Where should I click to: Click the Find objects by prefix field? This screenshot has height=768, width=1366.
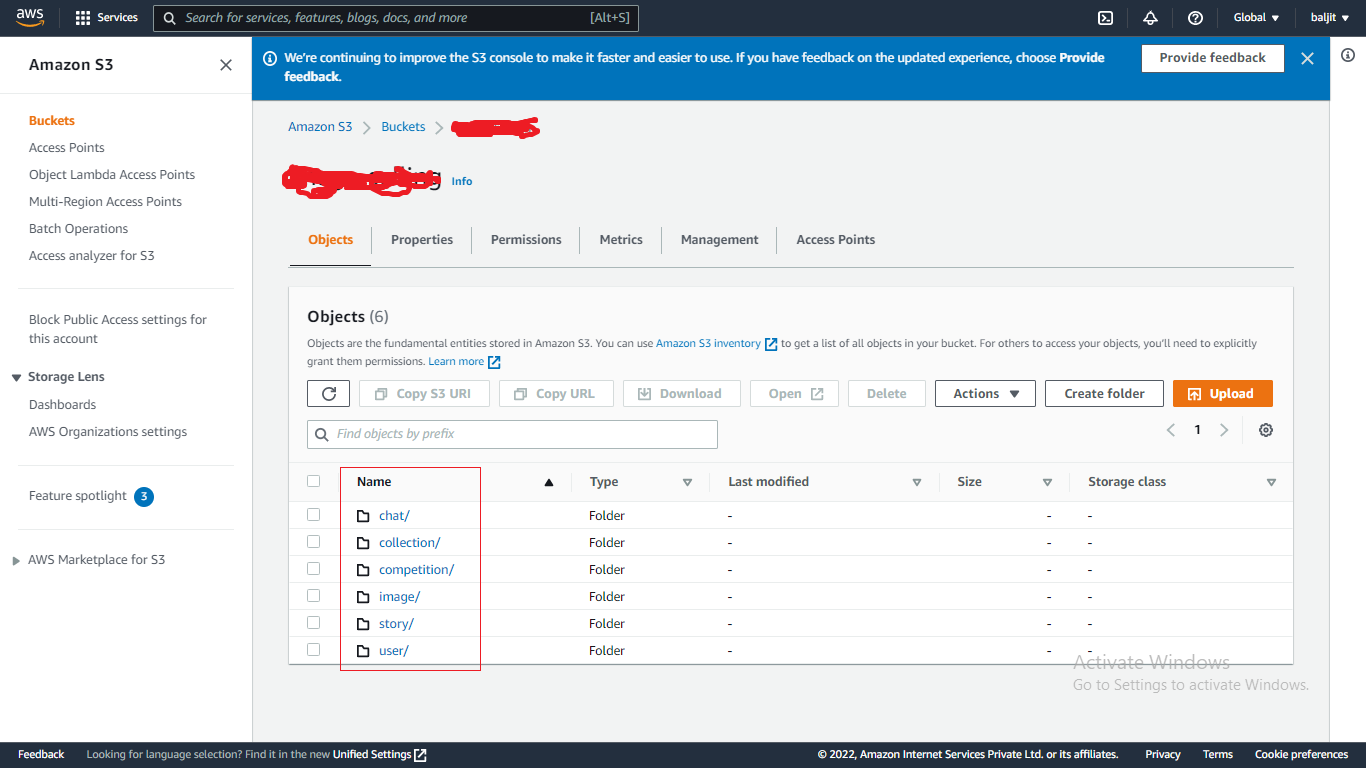pos(512,434)
